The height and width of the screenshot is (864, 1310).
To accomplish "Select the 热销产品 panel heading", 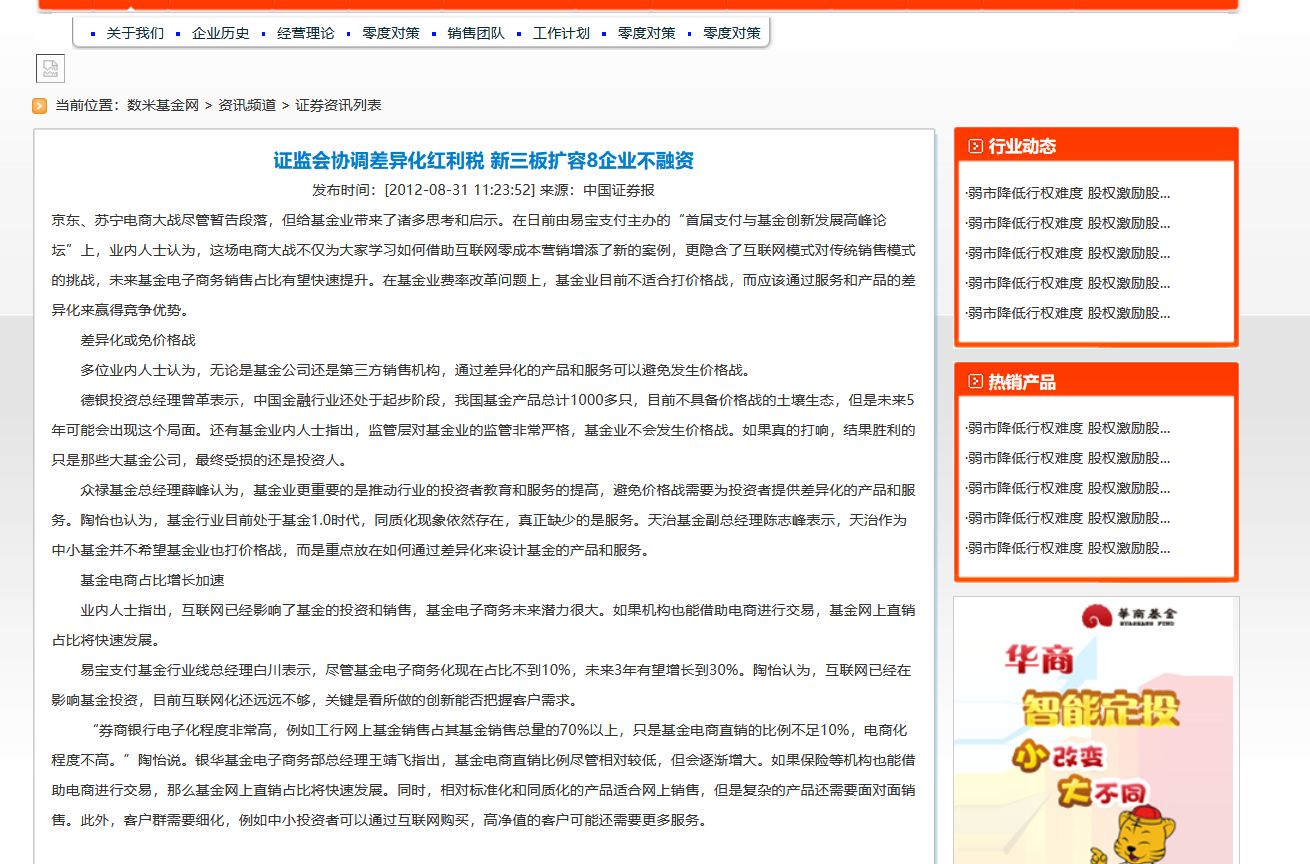I will tap(1022, 382).
